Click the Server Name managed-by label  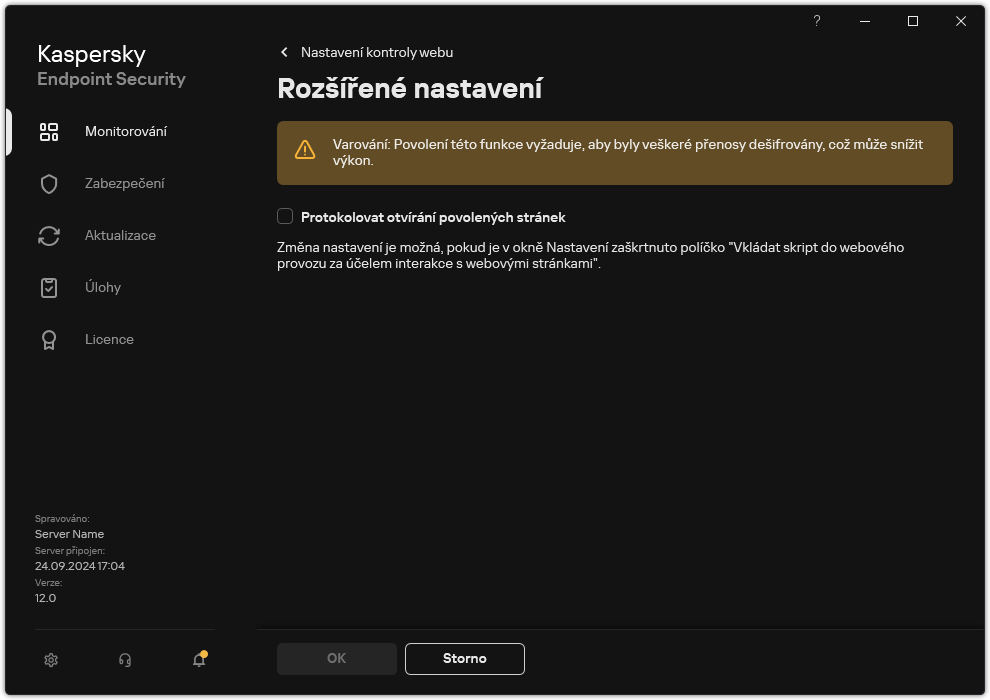[x=69, y=533]
